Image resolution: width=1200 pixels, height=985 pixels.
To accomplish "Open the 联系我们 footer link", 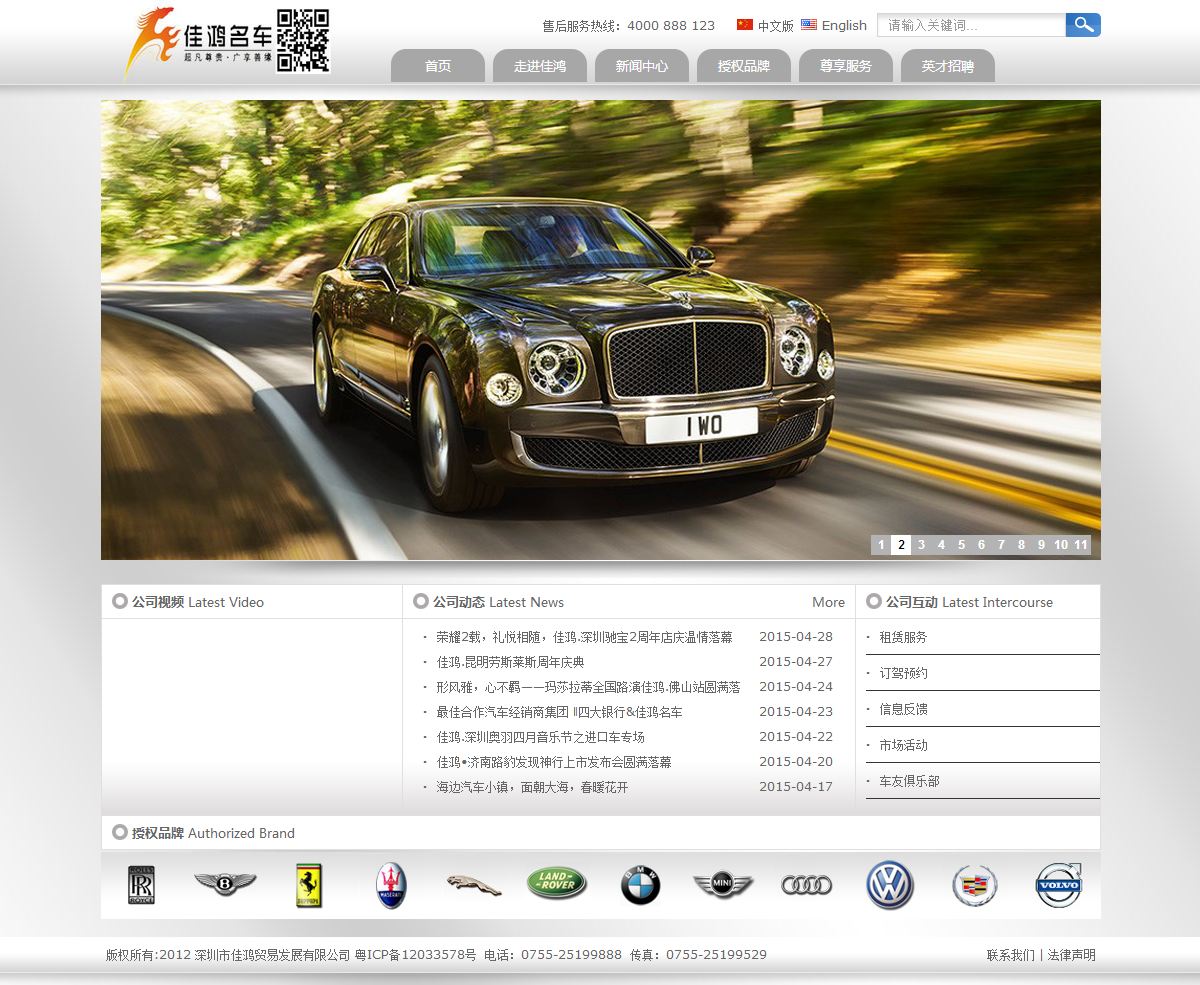I will [1010, 955].
